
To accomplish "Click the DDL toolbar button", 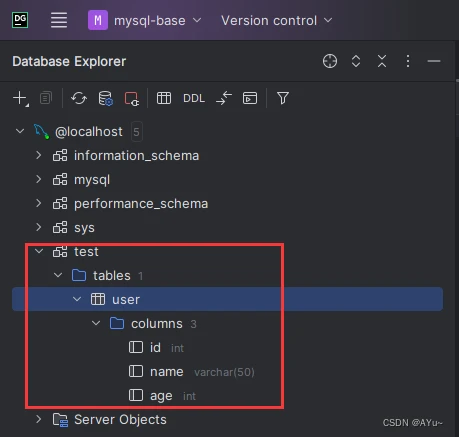I will [x=194, y=98].
